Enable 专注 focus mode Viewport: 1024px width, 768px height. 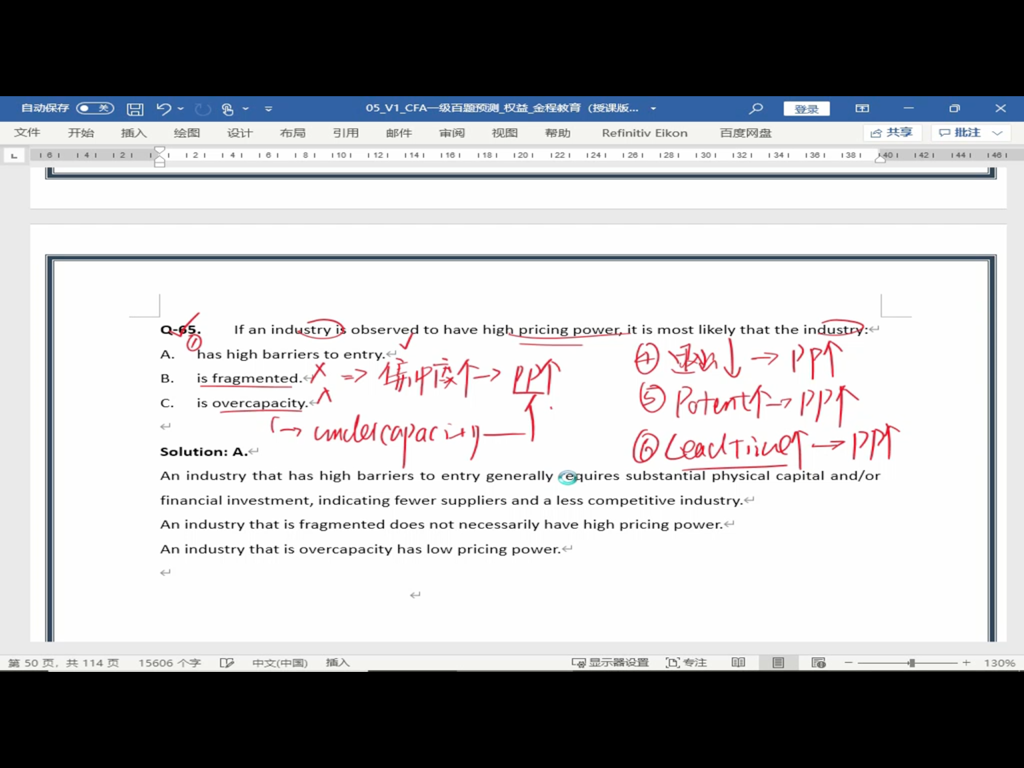pos(686,663)
